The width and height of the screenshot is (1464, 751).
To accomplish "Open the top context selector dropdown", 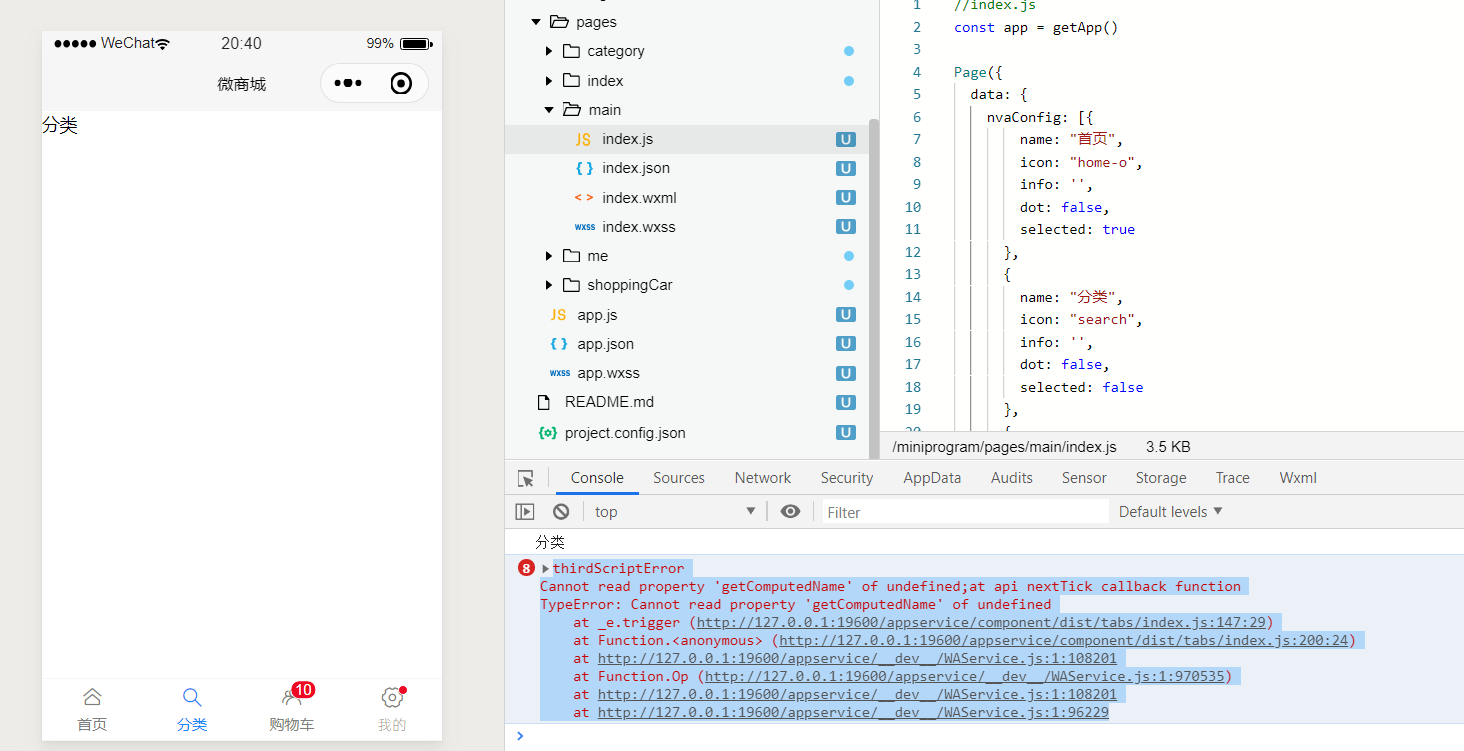I will pos(675,511).
